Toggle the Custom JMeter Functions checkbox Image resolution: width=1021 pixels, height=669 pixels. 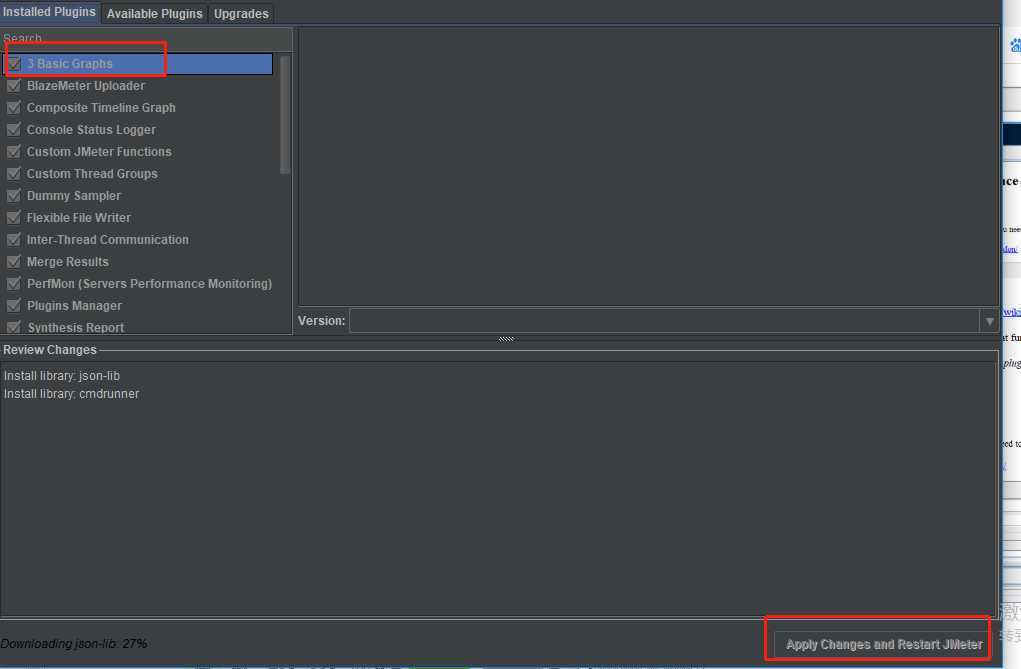point(14,152)
